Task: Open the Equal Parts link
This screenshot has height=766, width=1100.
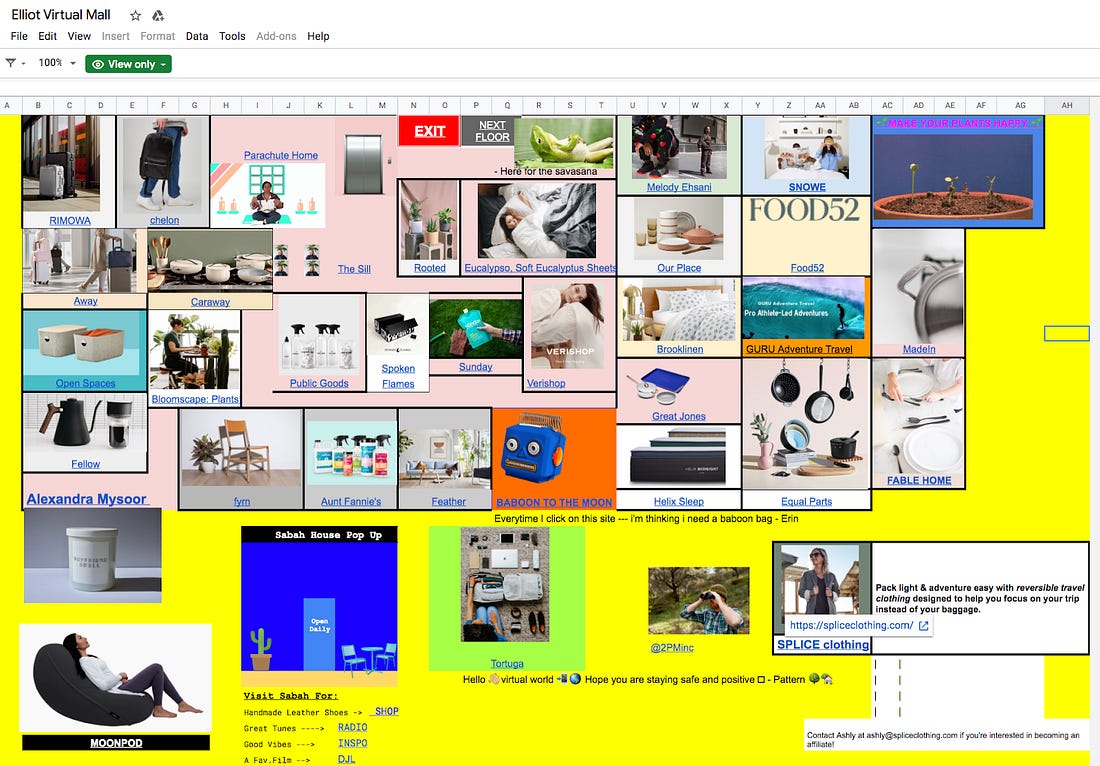Action: (807, 502)
